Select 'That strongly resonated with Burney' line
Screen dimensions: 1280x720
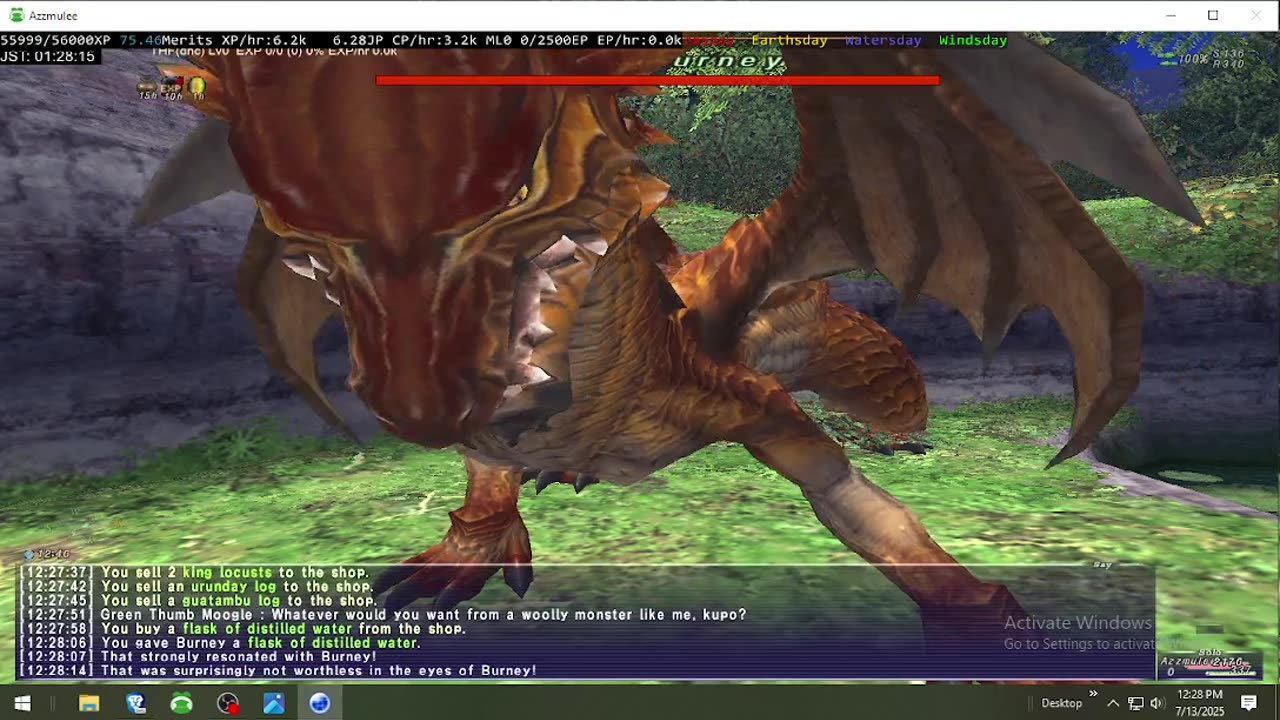click(199, 657)
